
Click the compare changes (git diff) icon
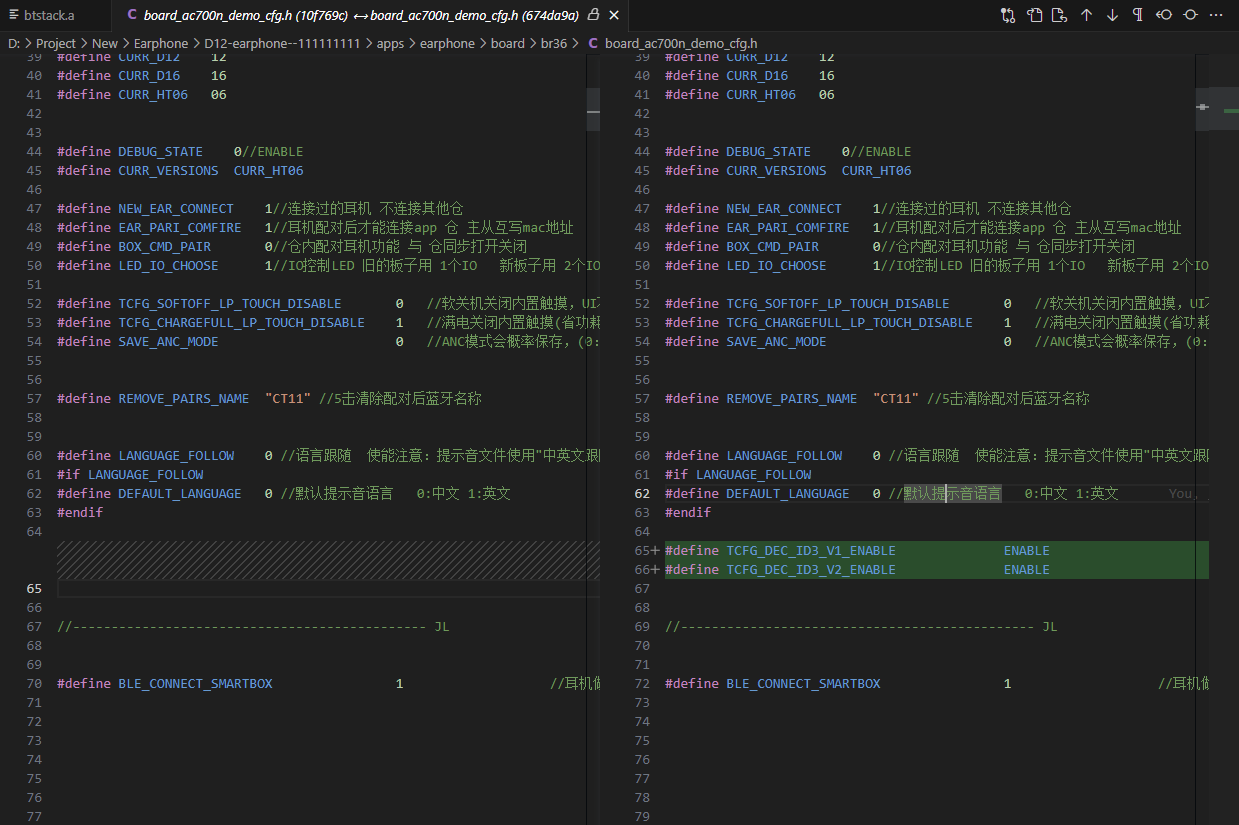click(1008, 15)
